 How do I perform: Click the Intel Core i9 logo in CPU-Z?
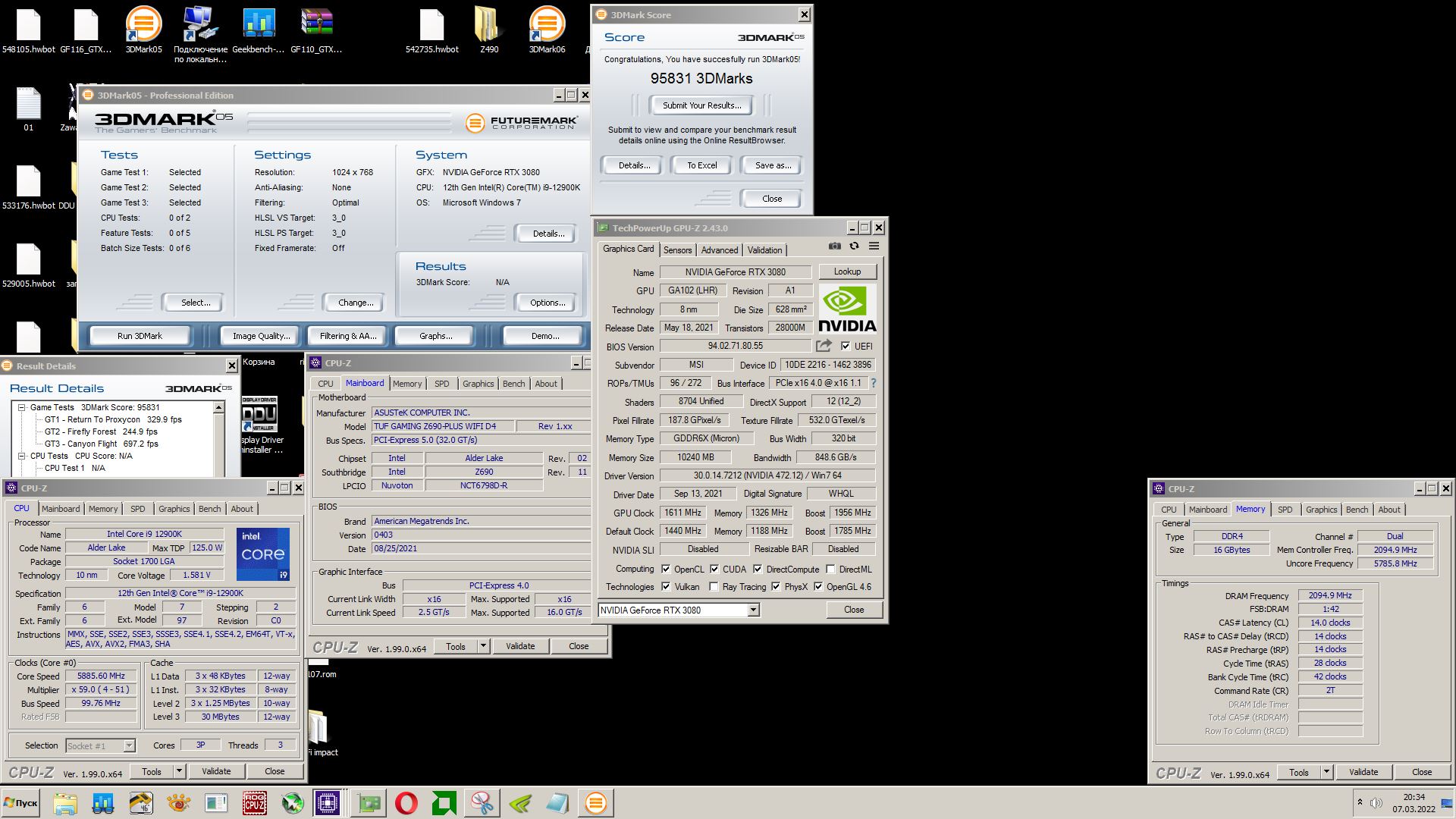[262, 554]
